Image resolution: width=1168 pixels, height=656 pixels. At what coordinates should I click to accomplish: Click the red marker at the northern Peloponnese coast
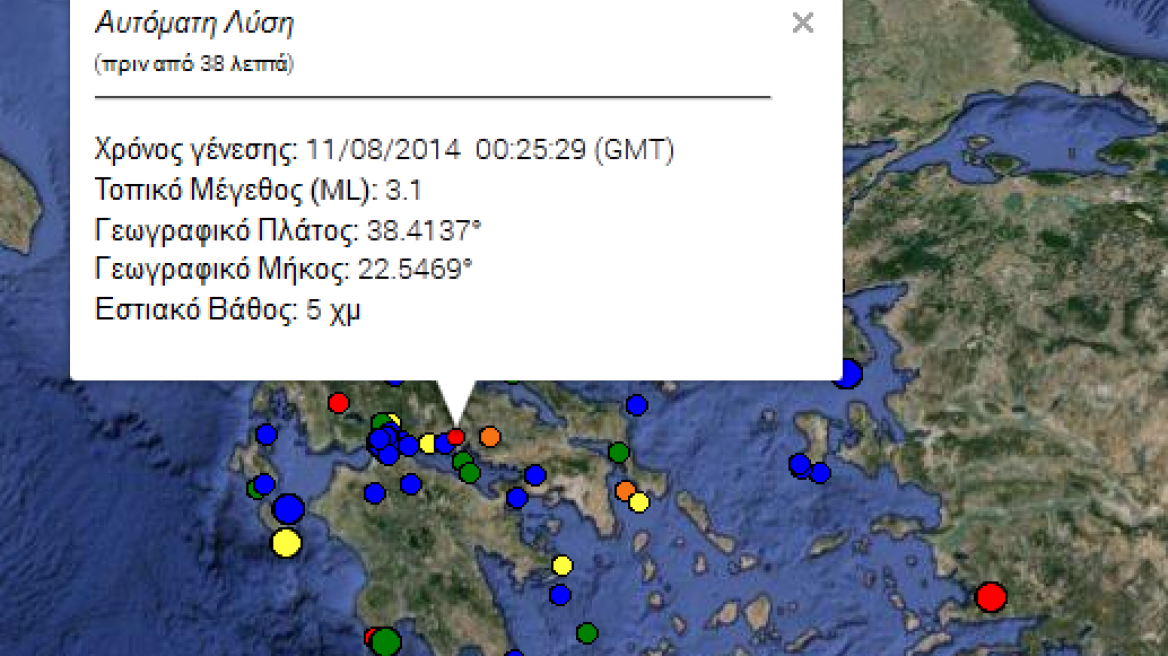point(340,404)
